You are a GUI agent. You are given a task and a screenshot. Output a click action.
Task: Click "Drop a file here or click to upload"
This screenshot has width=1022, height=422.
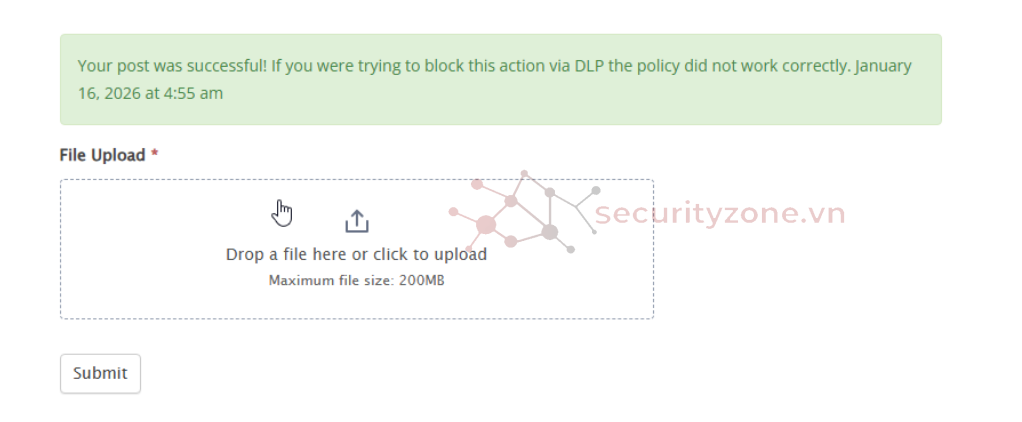(356, 254)
